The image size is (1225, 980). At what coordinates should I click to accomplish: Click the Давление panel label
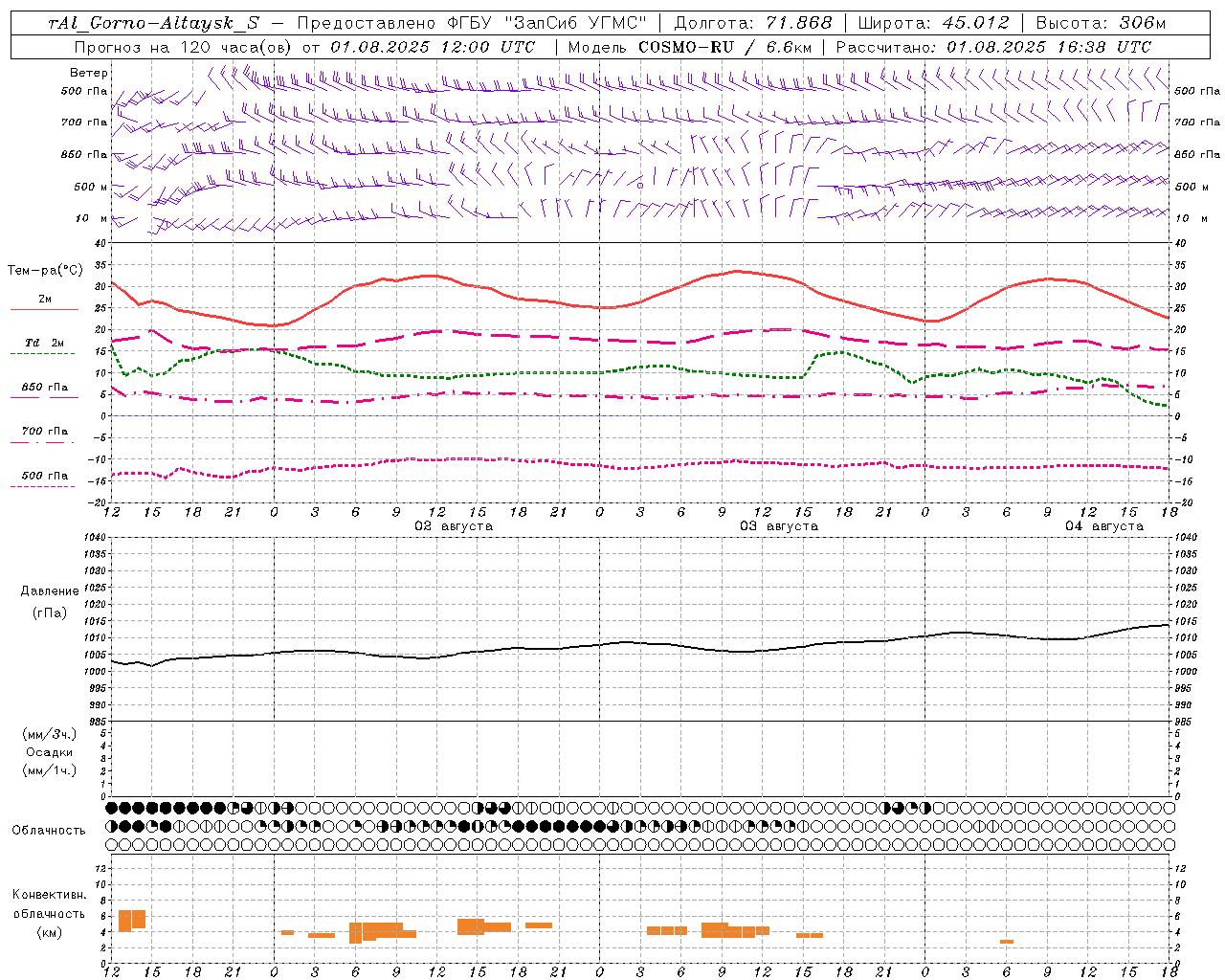click(x=50, y=591)
